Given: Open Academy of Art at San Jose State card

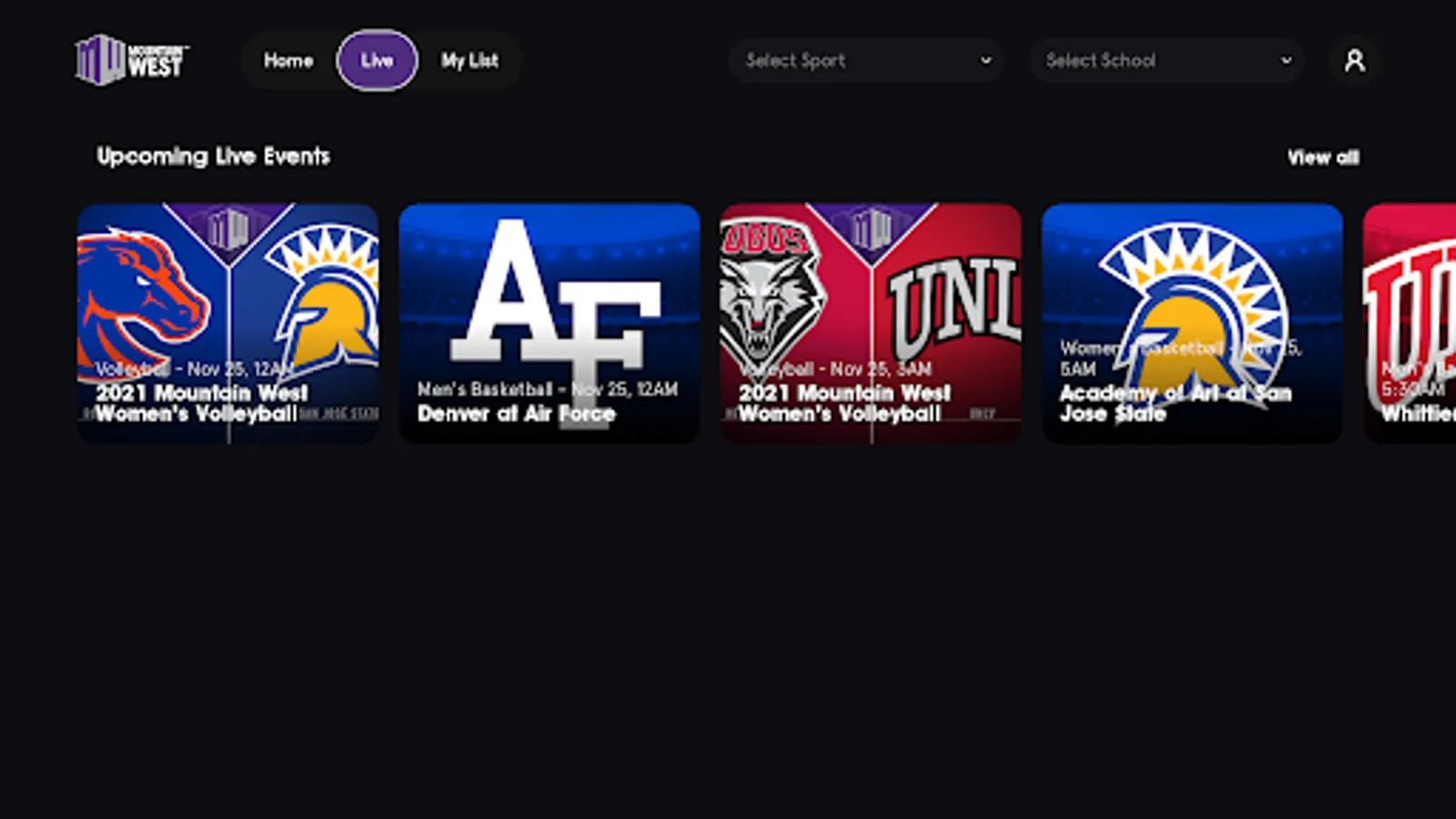Looking at the screenshot, I should (1192, 323).
